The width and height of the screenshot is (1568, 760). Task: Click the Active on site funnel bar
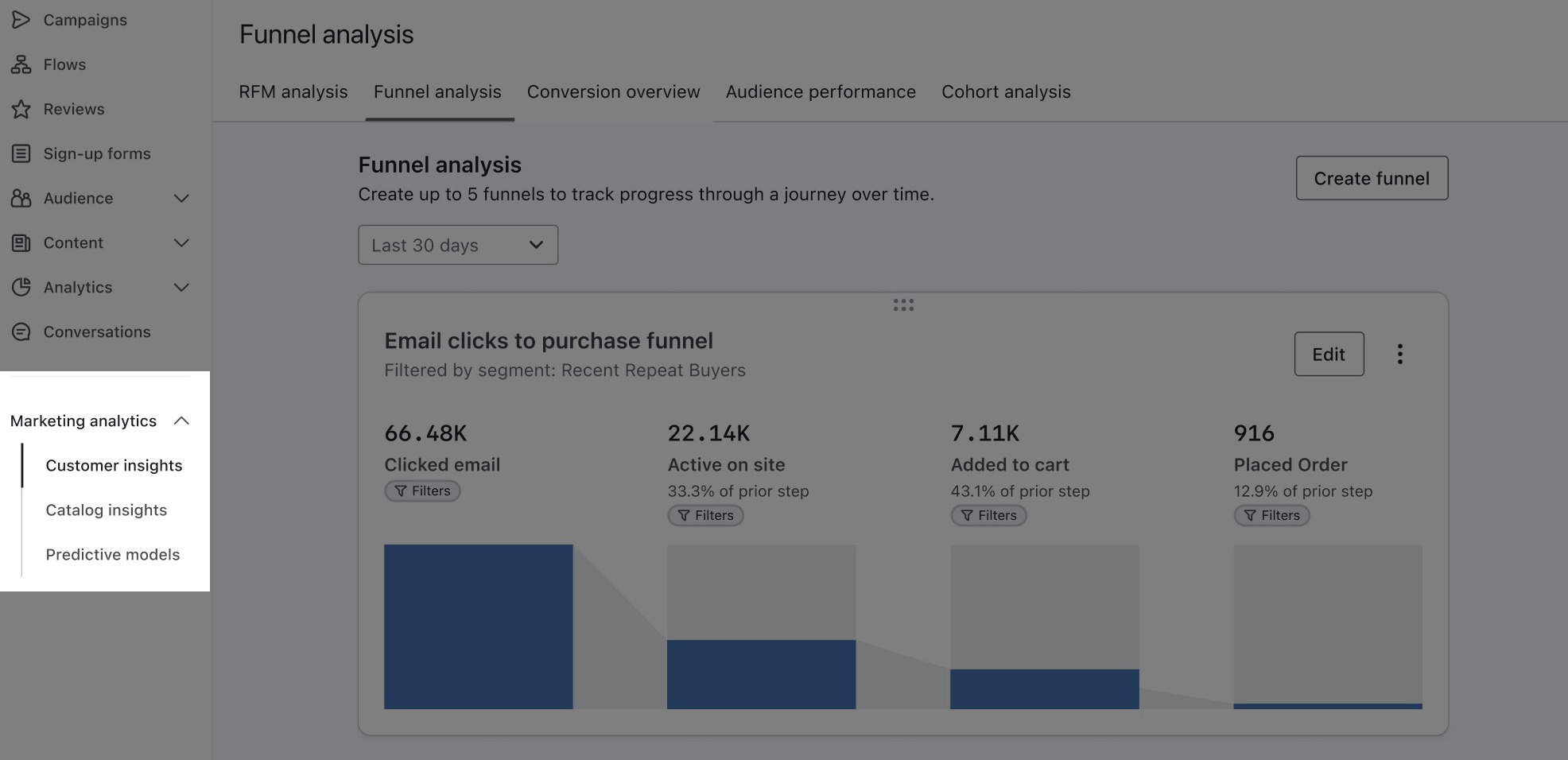tap(761, 672)
